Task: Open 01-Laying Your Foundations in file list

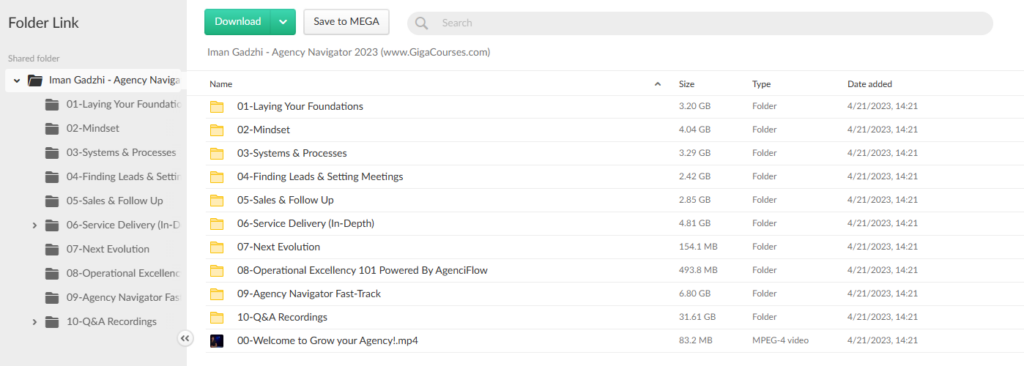Action: (300, 107)
